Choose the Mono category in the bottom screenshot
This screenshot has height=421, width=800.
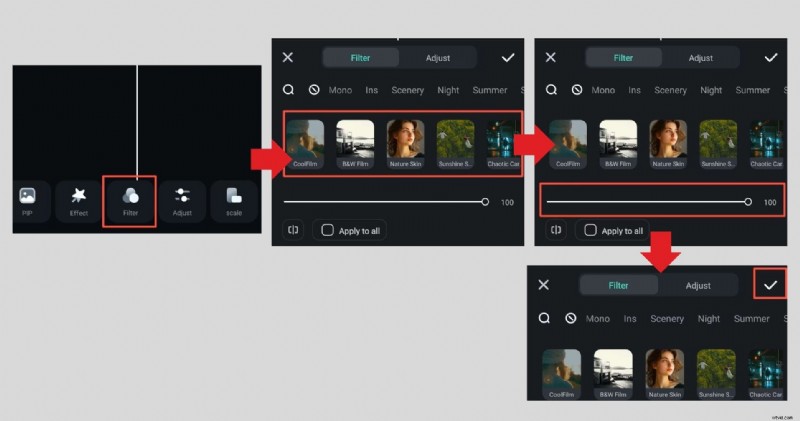click(x=598, y=318)
